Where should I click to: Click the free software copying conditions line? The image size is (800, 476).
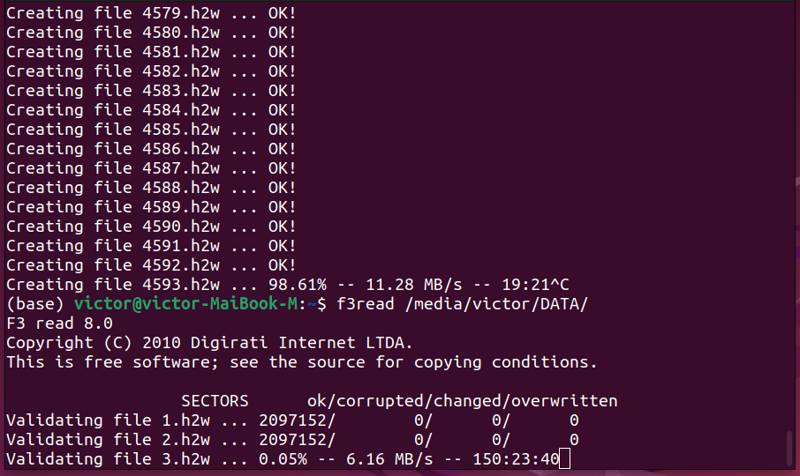(302, 362)
